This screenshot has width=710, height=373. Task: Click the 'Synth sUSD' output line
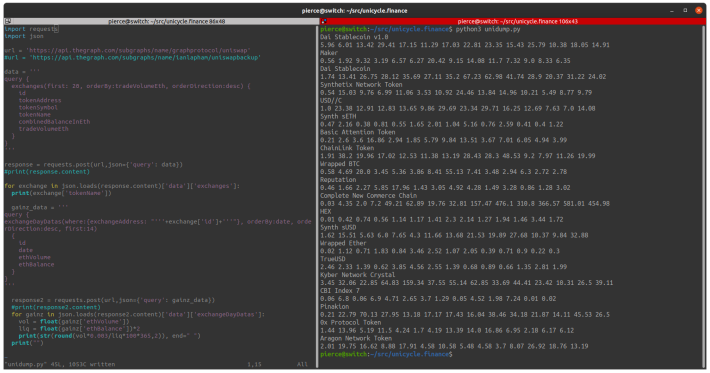coord(338,227)
